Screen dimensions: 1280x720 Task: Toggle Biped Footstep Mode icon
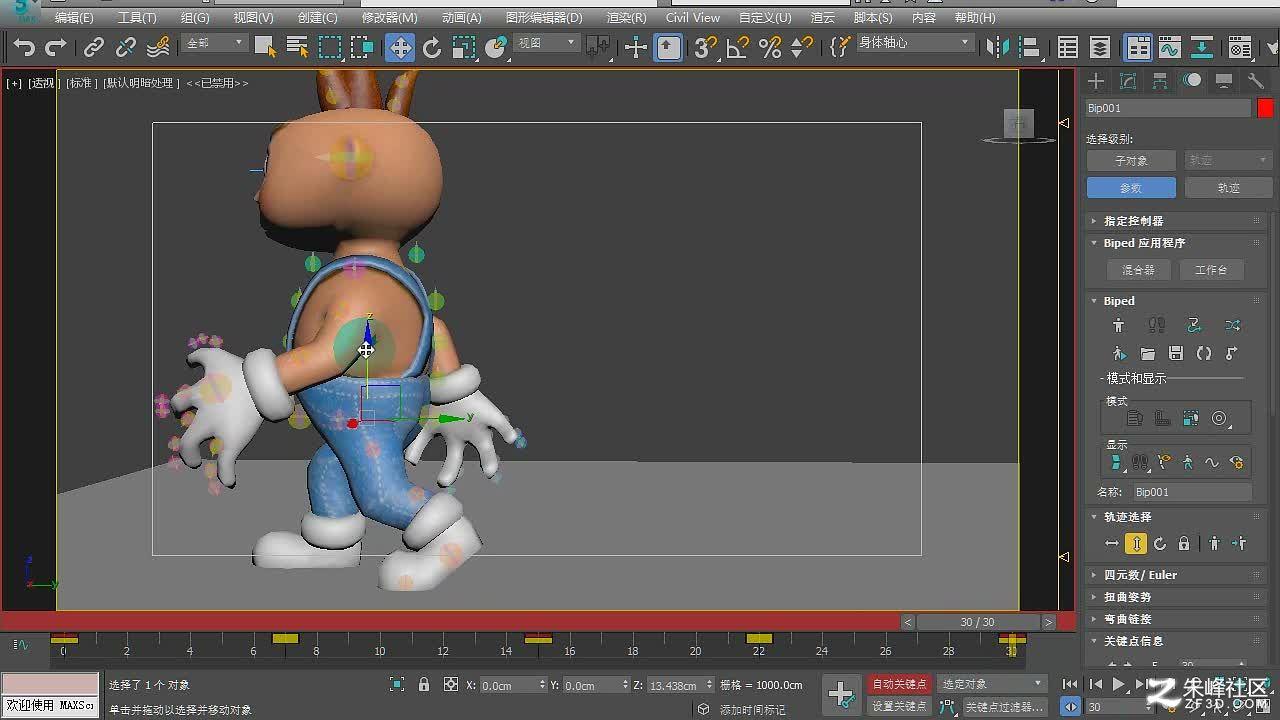coord(1157,325)
